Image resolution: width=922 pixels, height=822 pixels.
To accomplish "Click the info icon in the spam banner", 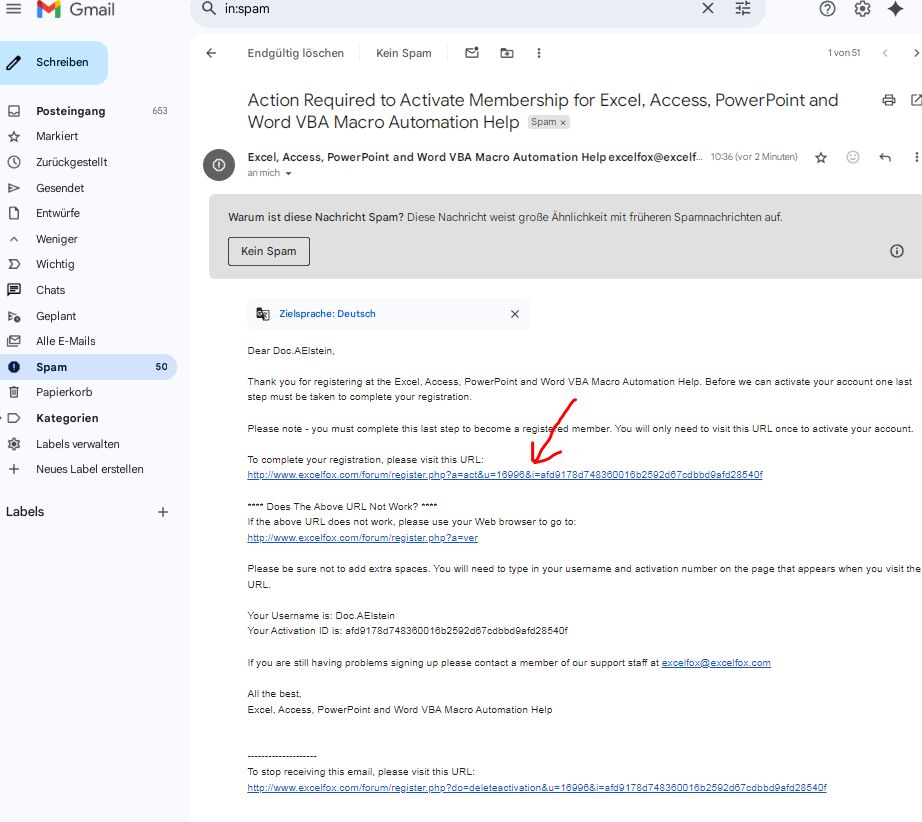I will point(897,251).
